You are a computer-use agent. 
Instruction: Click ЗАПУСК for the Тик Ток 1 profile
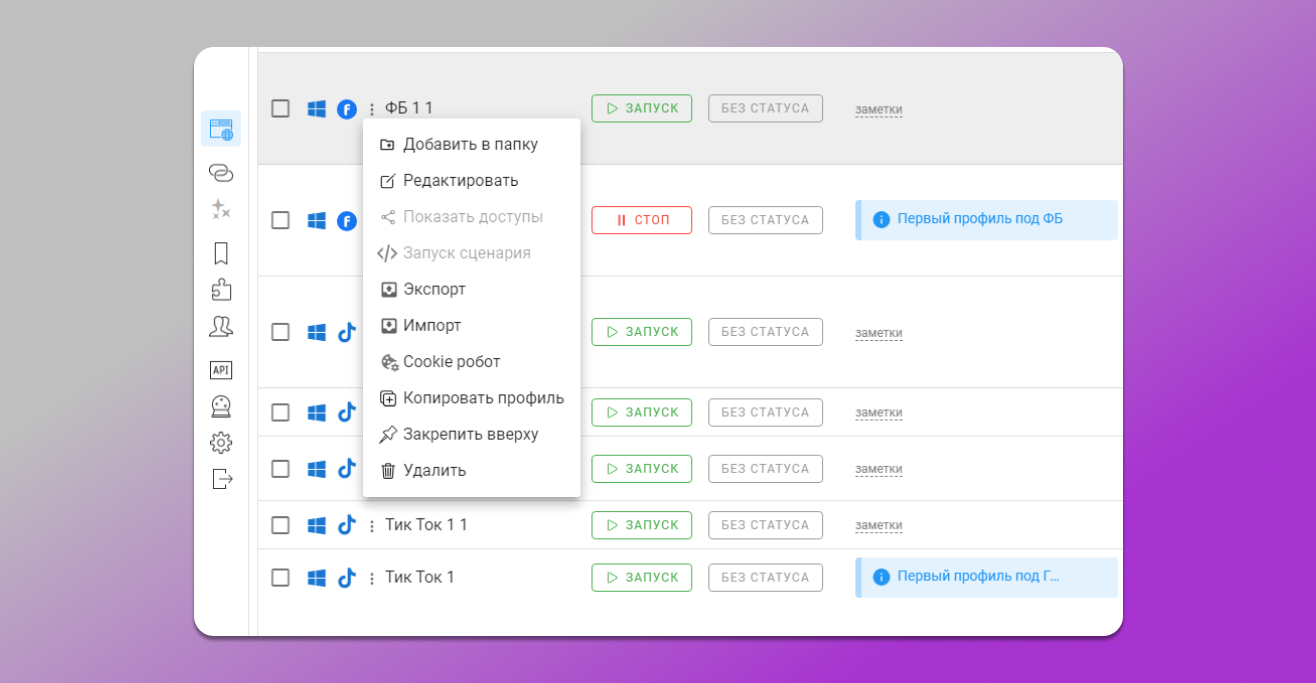coord(641,577)
